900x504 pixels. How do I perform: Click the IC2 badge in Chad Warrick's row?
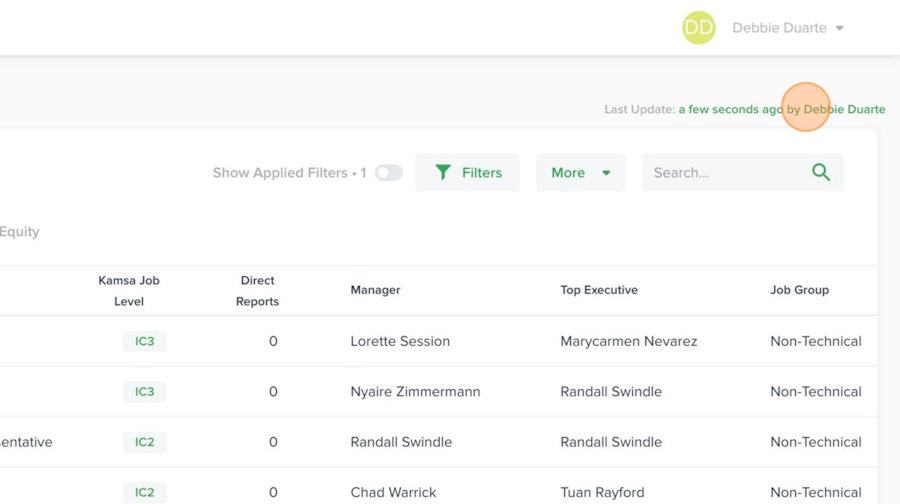(x=145, y=492)
